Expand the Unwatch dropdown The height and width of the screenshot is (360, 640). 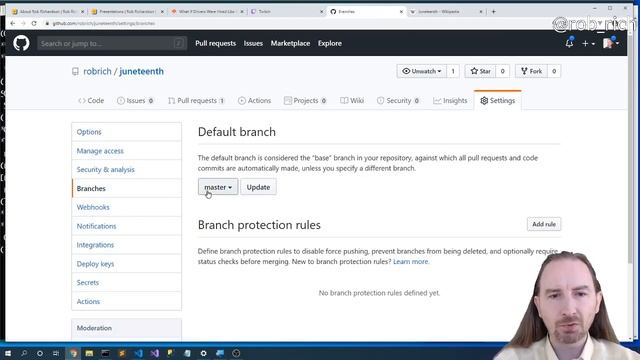[x=422, y=71]
